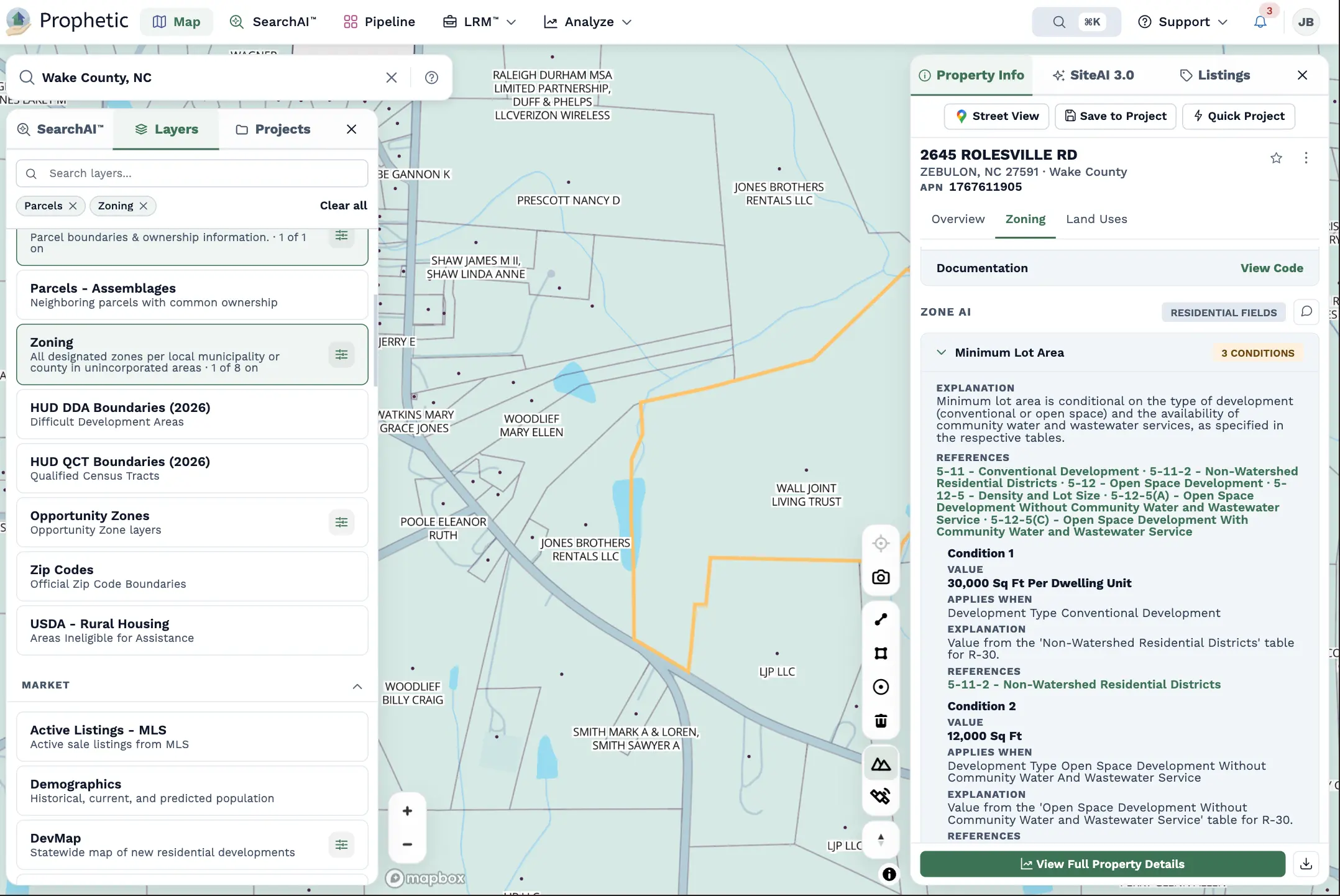The height and width of the screenshot is (896, 1340).
Task: Download property report icon
Action: (1306, 864)
